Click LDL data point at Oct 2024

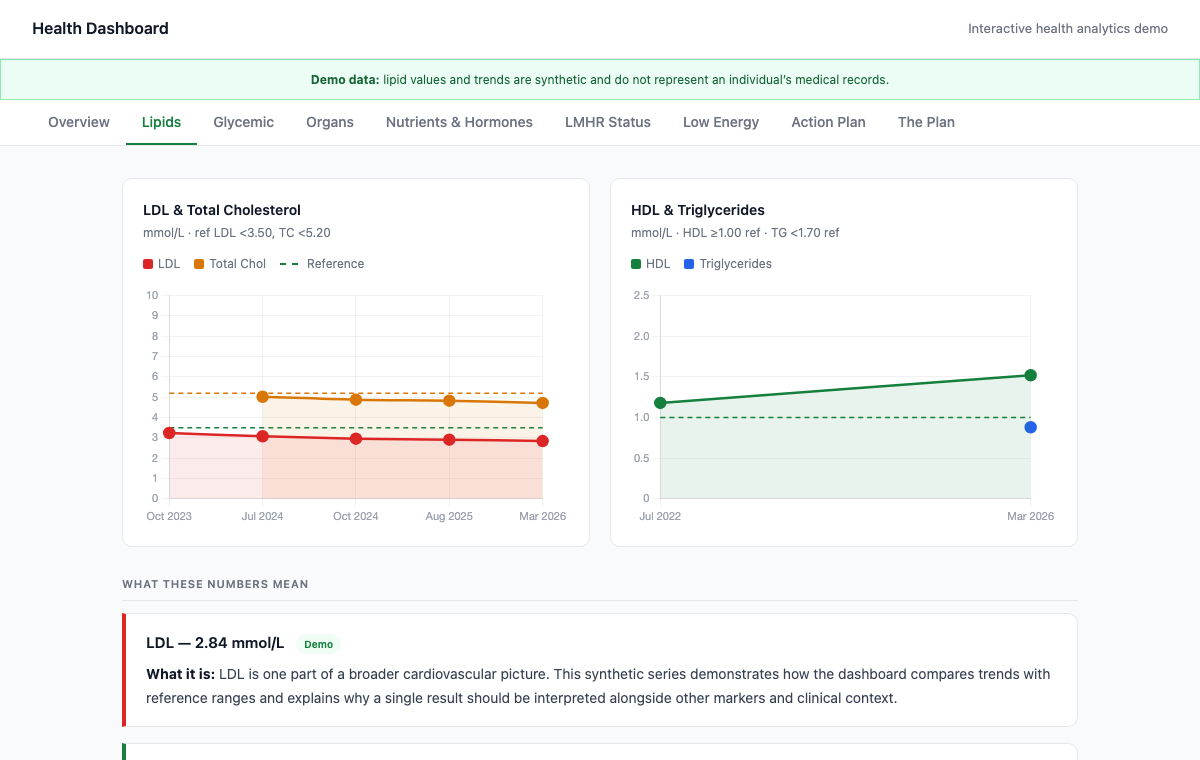pyautogui.click(x=356, y=439)
